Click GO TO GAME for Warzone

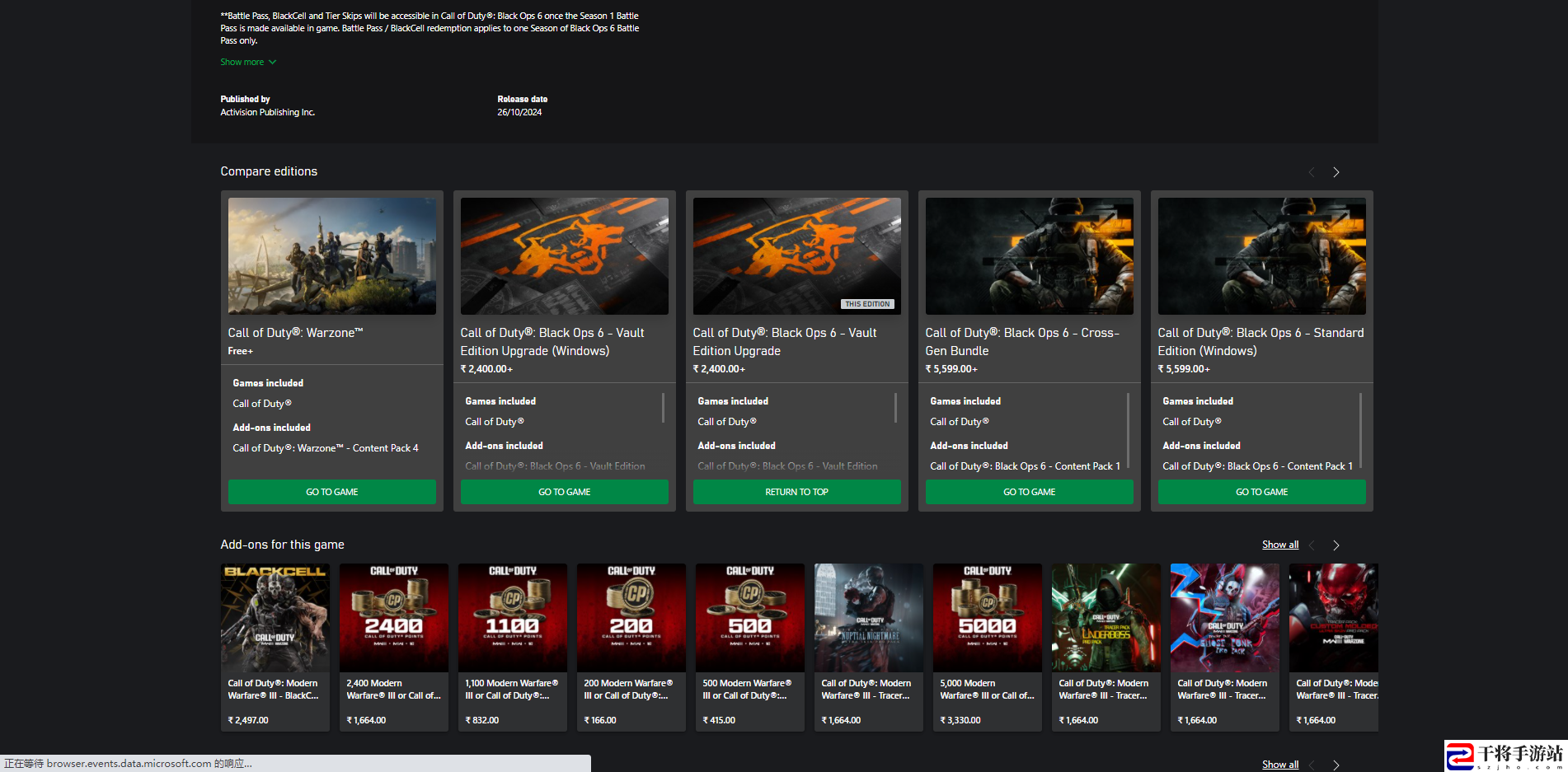click(x=332, y=492)
